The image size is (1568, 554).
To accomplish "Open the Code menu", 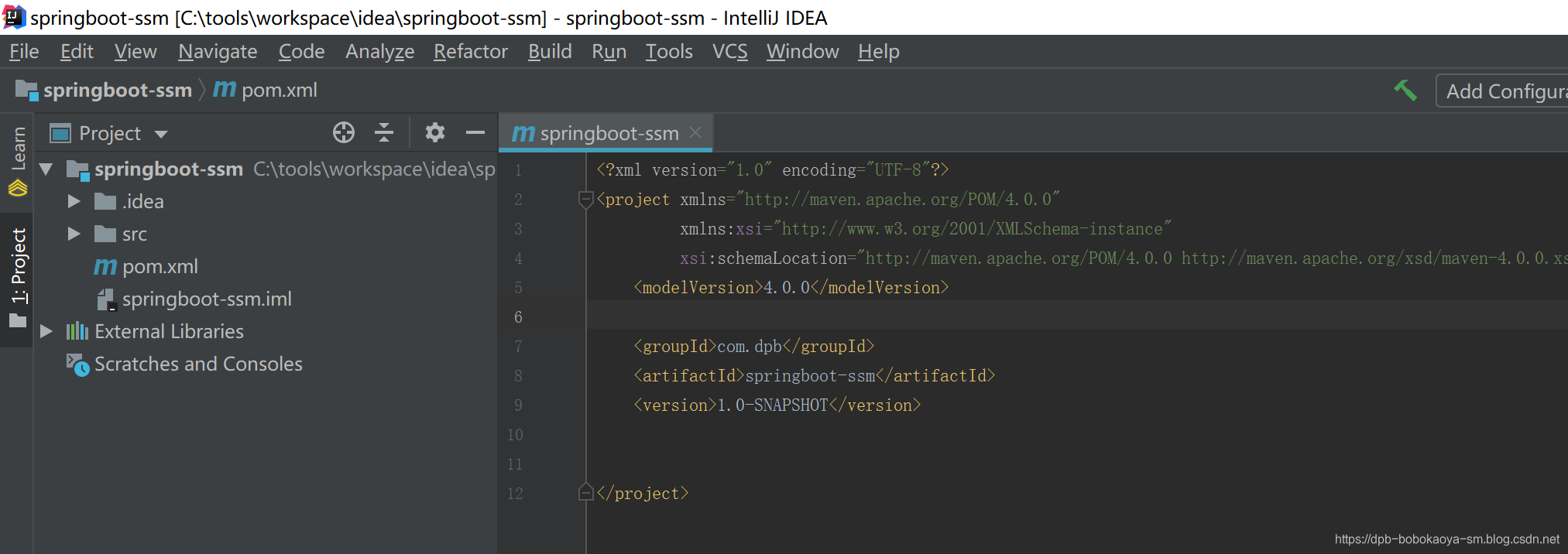I will (301, 52).
